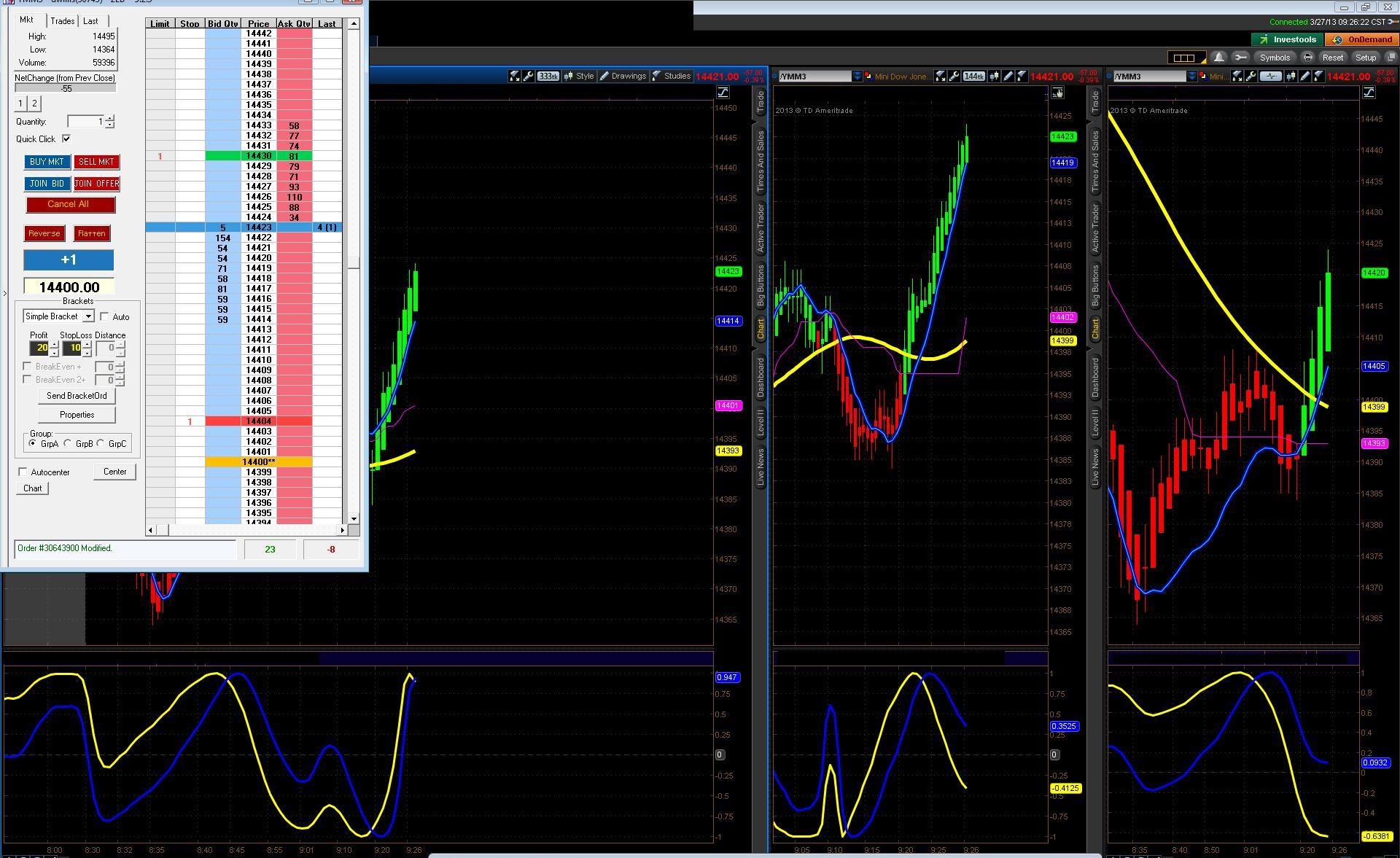Screen dimensions: 1400x858
Task: Open the Times And Sales tab in right chart
Action: (1095, 162)
